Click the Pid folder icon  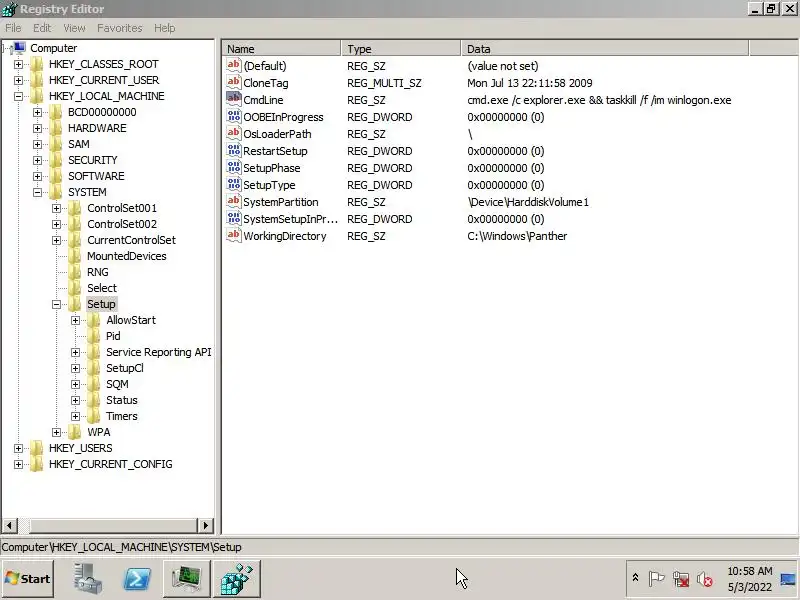click(x=94, y=336)
